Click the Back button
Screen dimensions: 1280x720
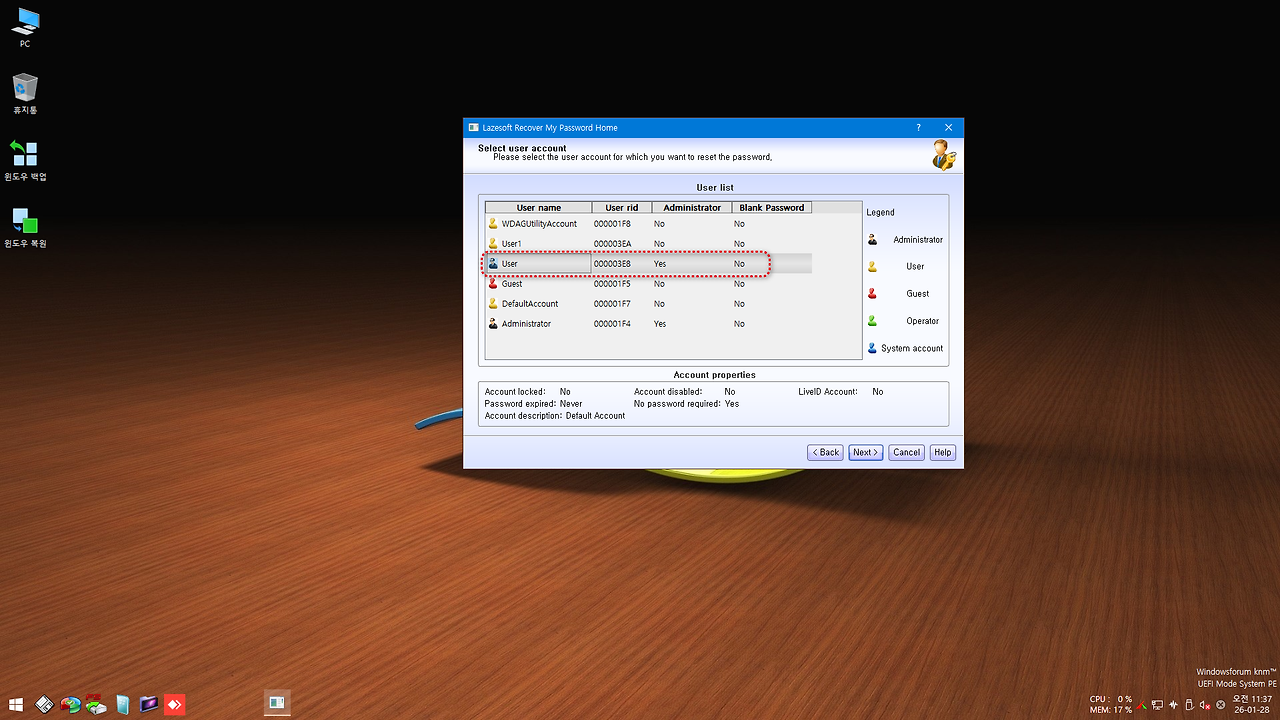pos(826,452)
